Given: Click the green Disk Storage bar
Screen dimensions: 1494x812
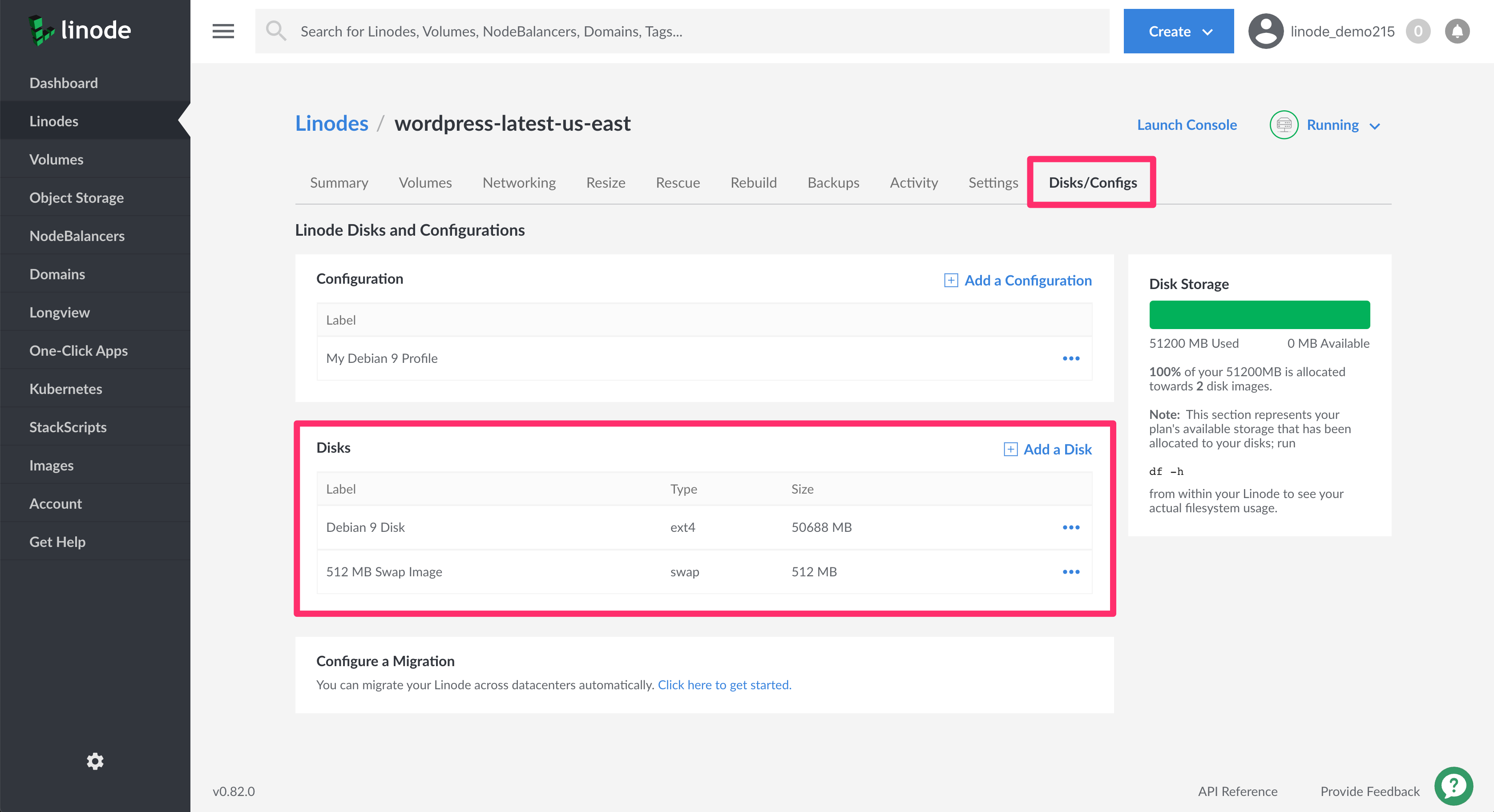Looking at the screenshot, I should click(1259, 315).
